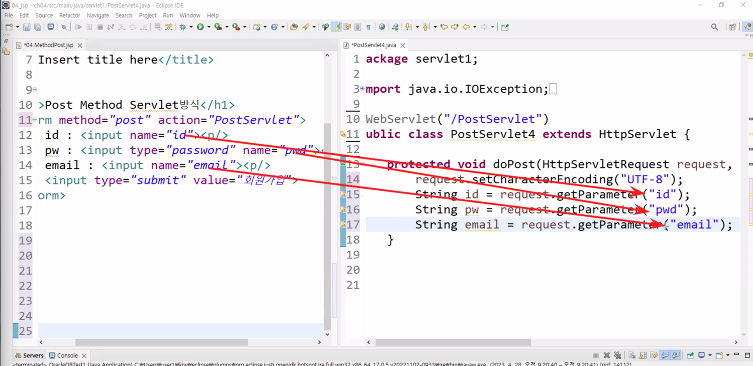Viewport: 753px width, 366px height.
Task: Click the Save All toolbar icon
Action: [37, 27]
